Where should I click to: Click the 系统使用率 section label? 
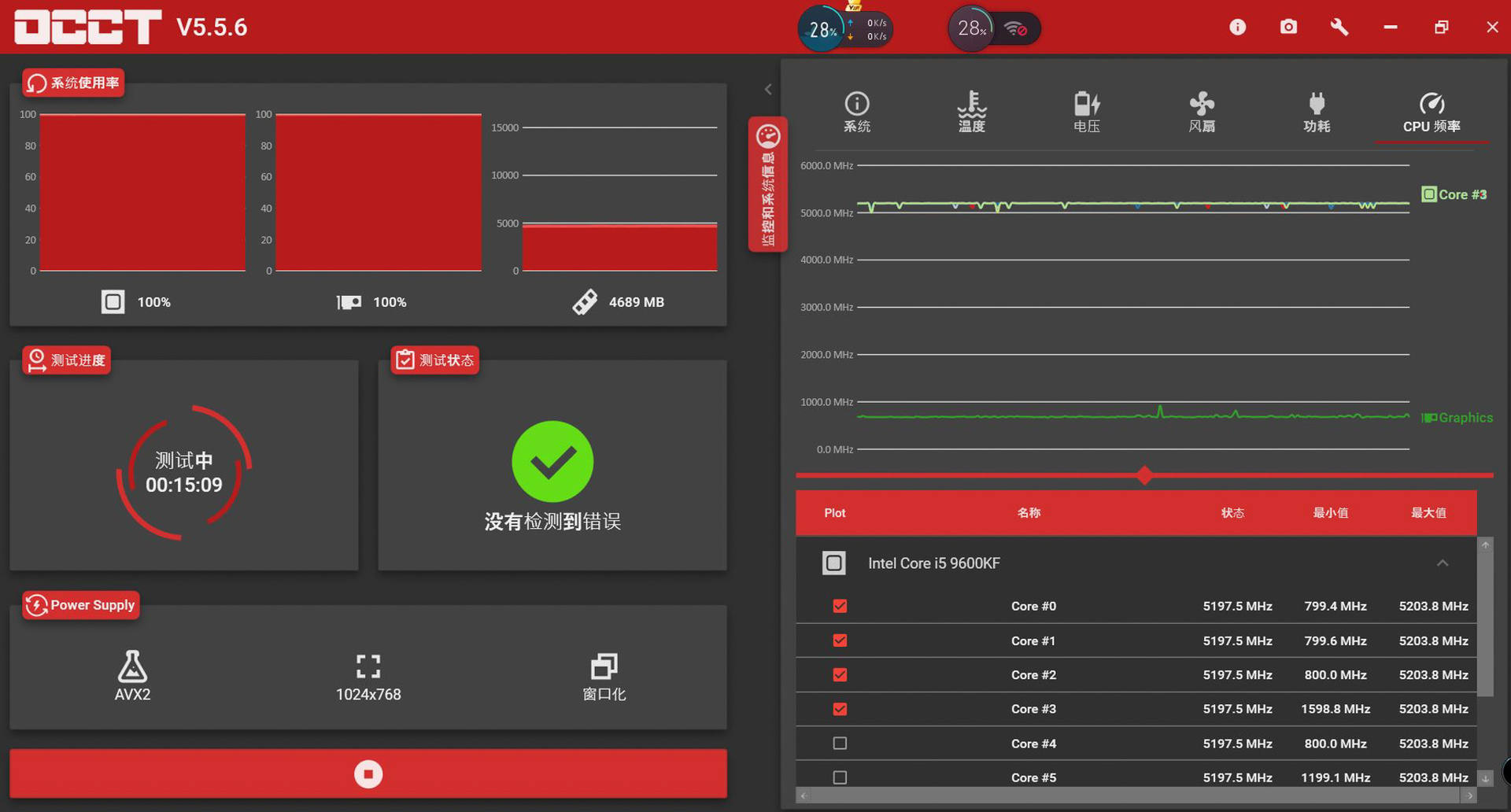pos(74,83)
